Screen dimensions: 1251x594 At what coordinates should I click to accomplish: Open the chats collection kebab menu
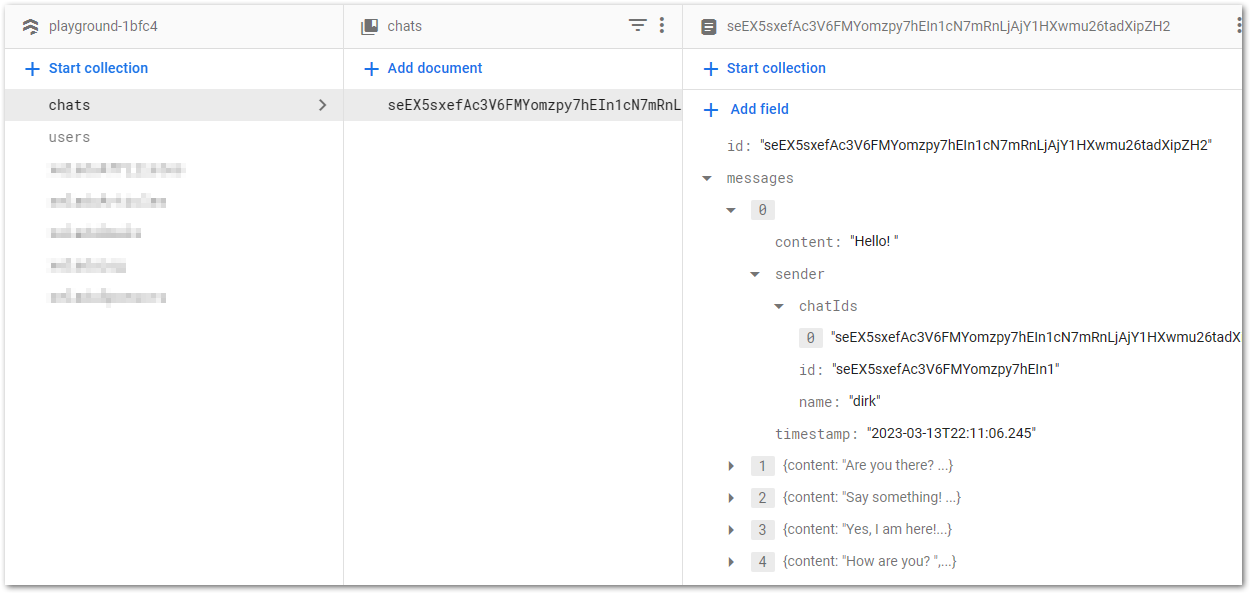click(662, 26)
